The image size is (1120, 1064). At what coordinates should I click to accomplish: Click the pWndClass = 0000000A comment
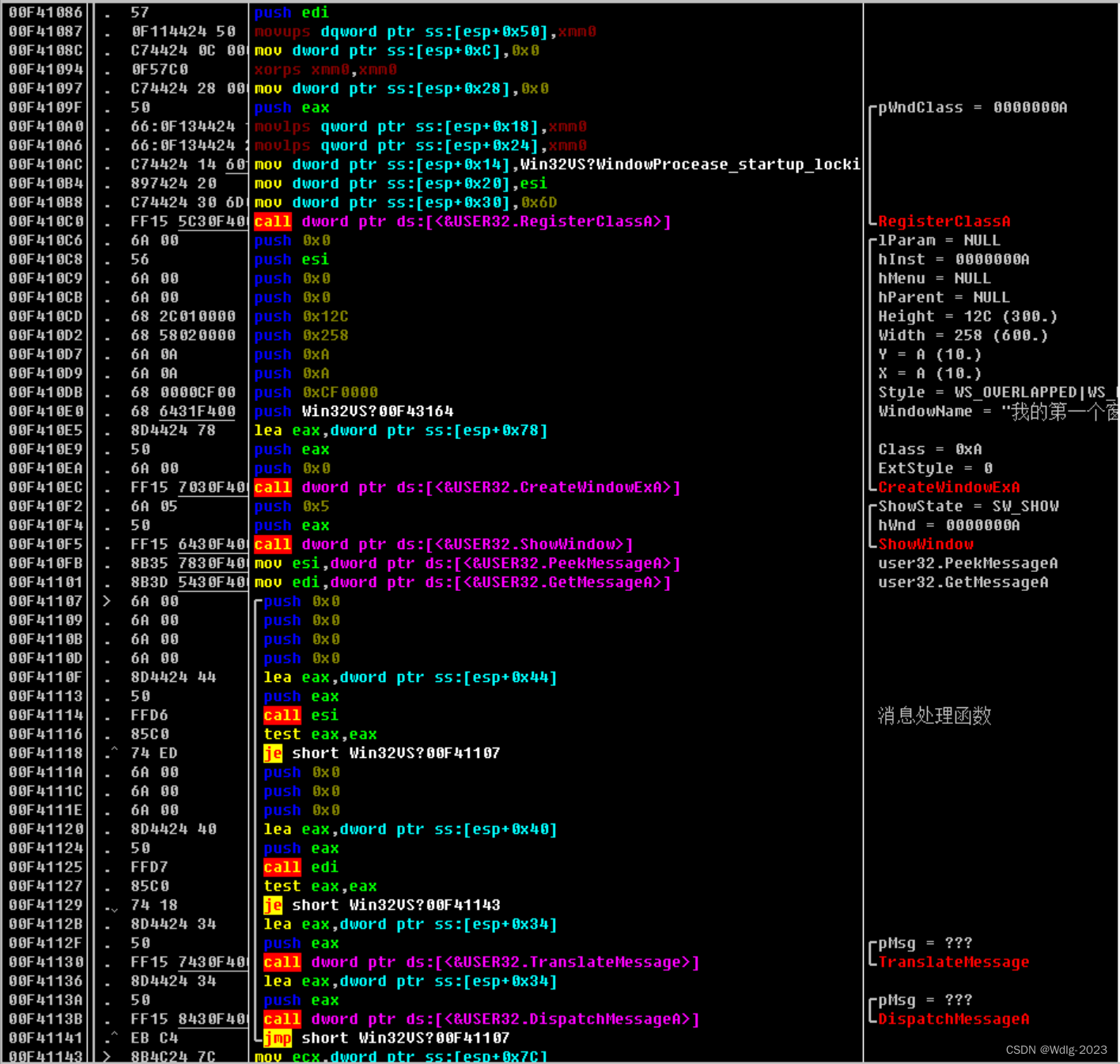(973, 108)
